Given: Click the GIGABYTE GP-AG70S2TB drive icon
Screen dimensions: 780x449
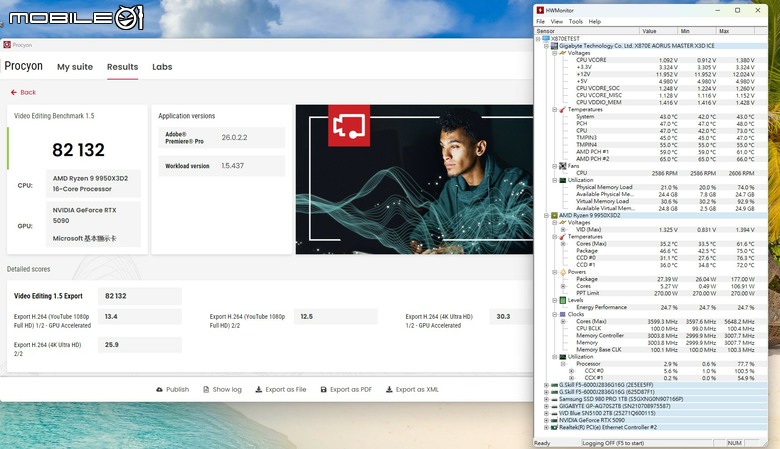Looking at the screenshot, I should pos(554,406).
